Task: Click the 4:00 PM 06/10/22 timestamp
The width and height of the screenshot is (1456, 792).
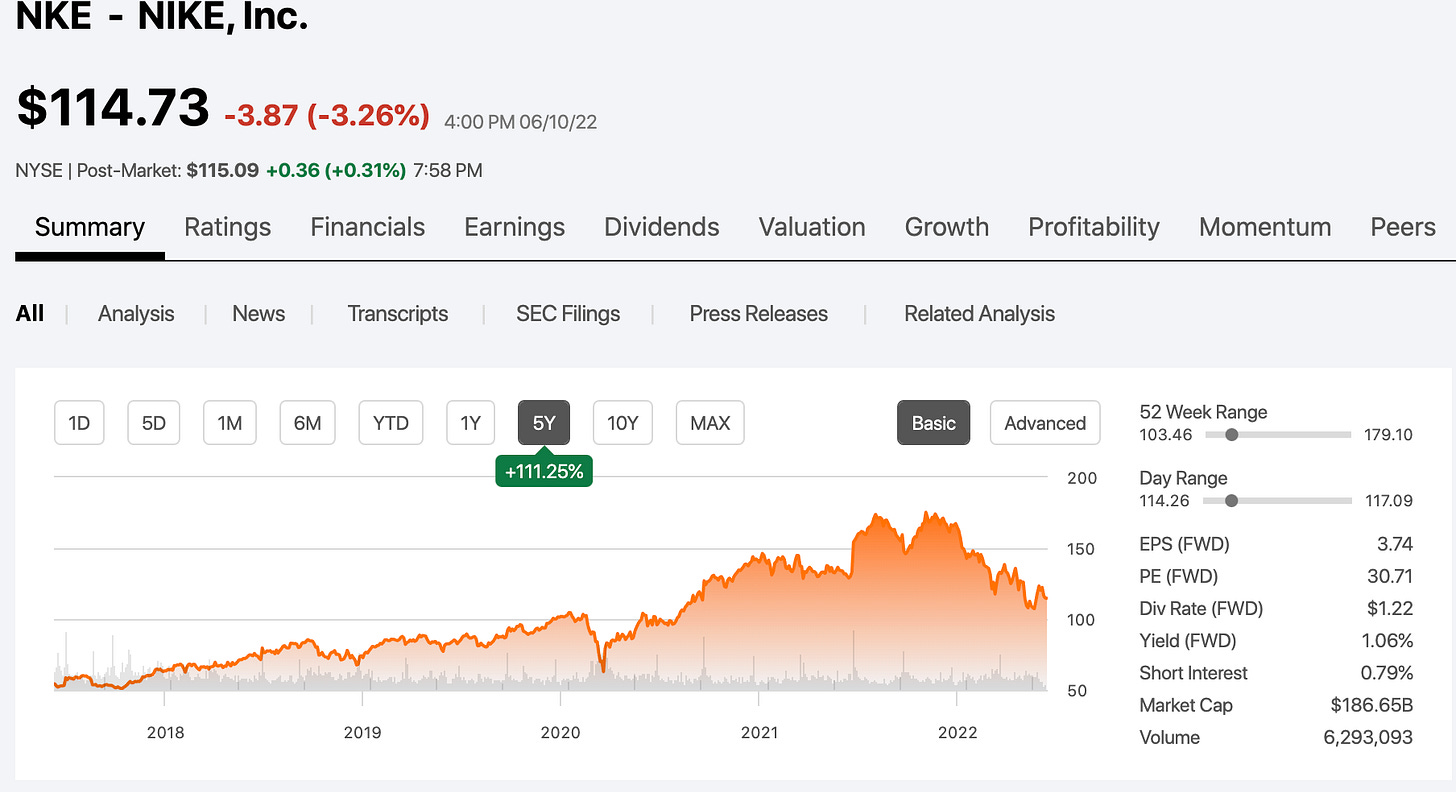Action: (x=520, y=122)
